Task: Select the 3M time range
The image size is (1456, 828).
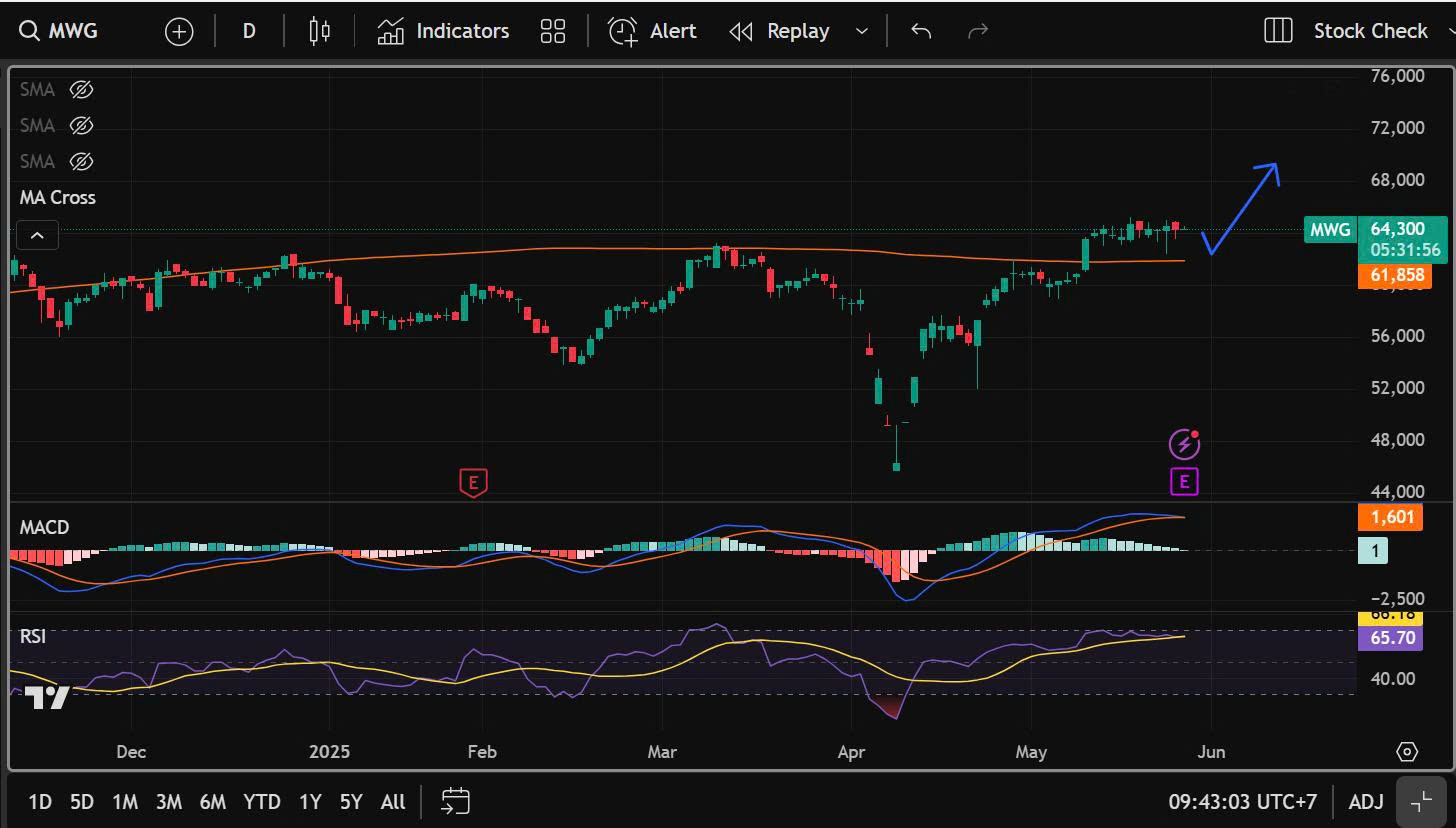Action: point(168,802)
